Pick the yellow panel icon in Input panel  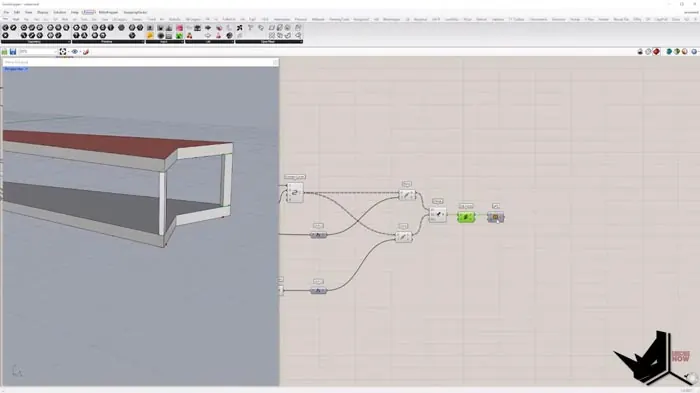150,36
